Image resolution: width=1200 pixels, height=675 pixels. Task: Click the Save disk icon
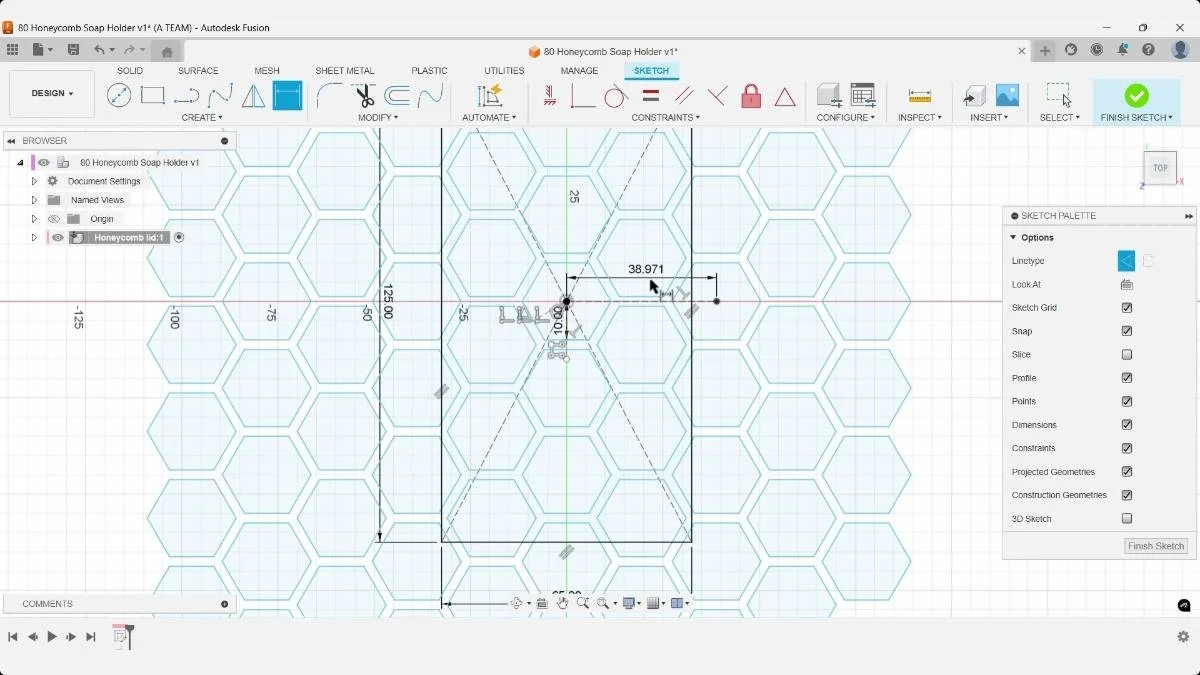click(x=73, y=50)
